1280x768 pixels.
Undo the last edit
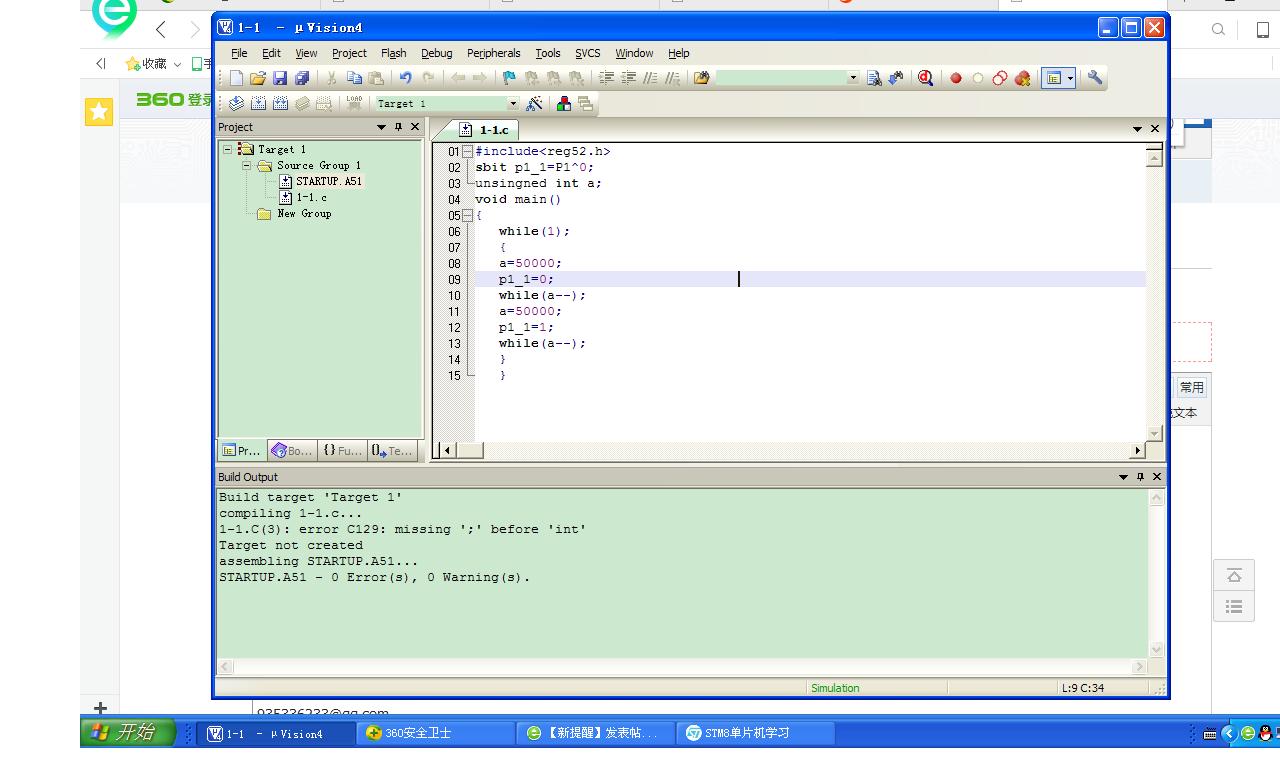pyautogui.click(x=405, y=78)
